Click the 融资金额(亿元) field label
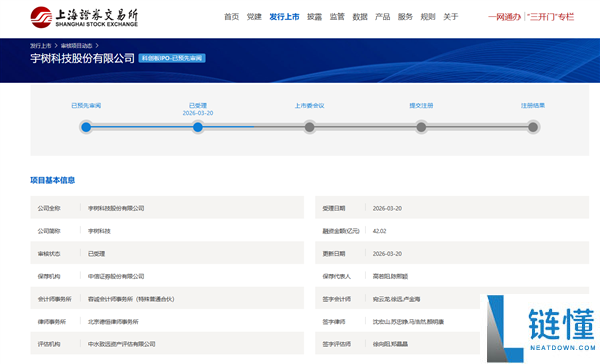 [341, 231]
